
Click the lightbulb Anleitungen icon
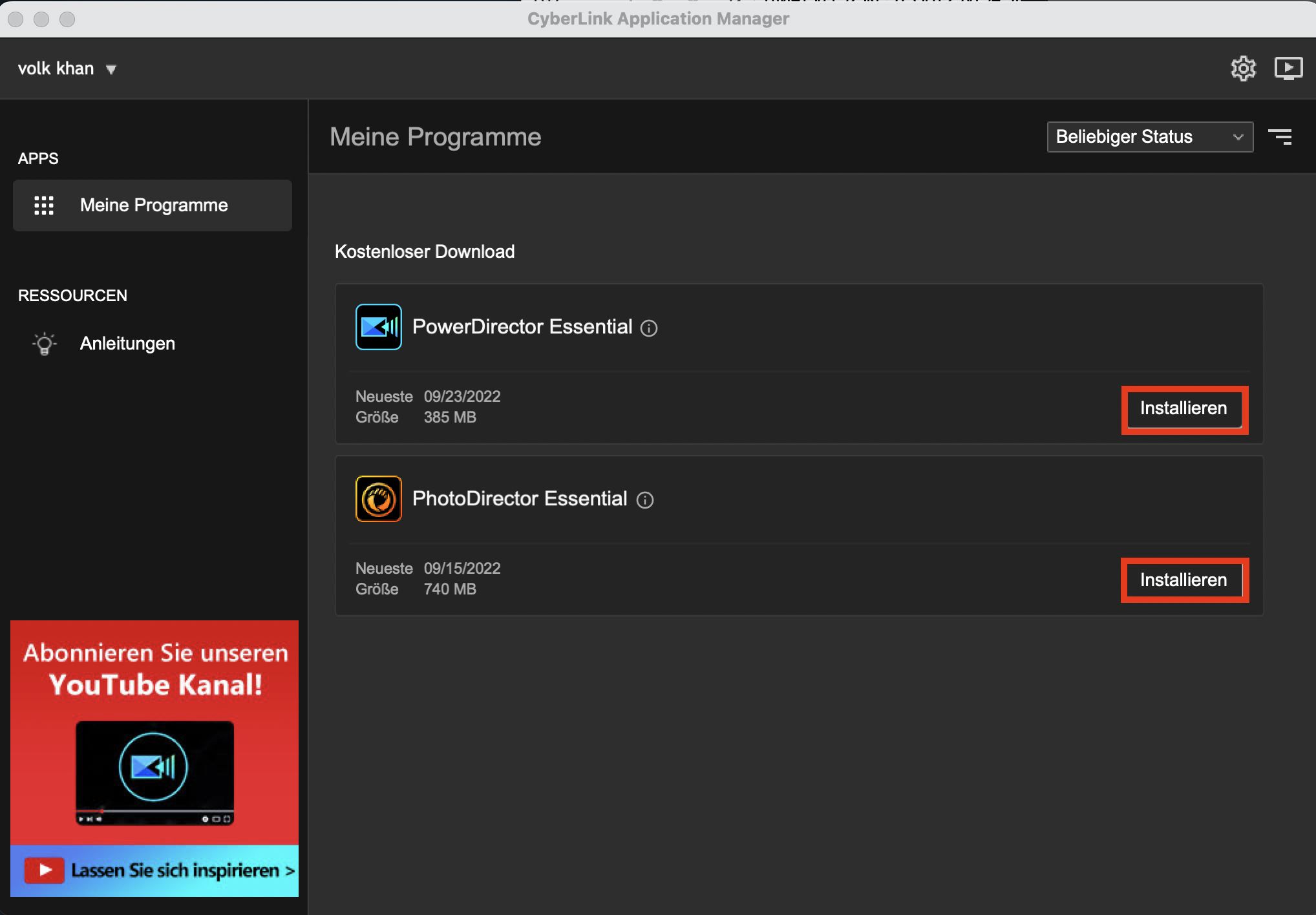click(x=44, y=344)
